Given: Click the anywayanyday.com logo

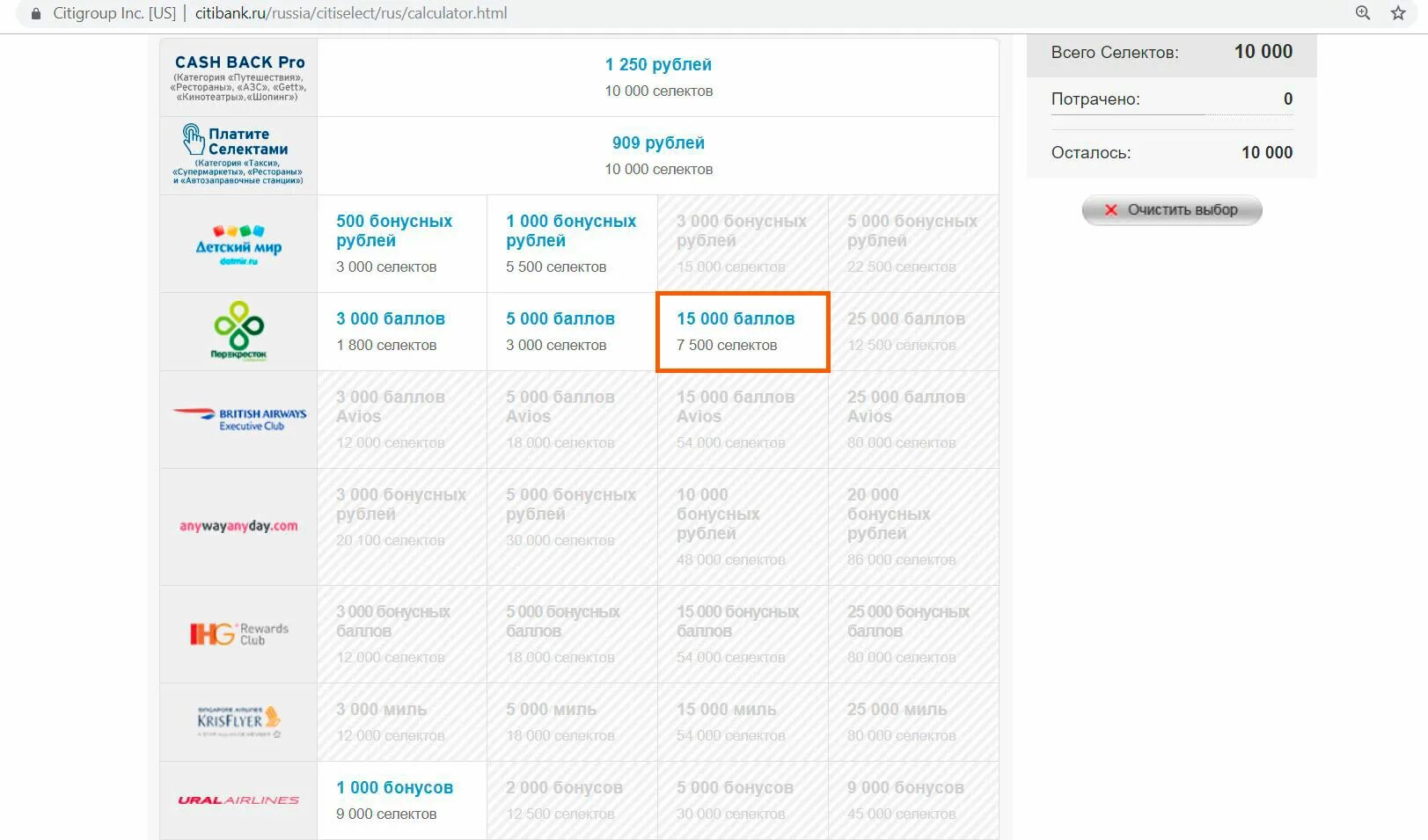Looking at the screenshot, I should (238, 526).
